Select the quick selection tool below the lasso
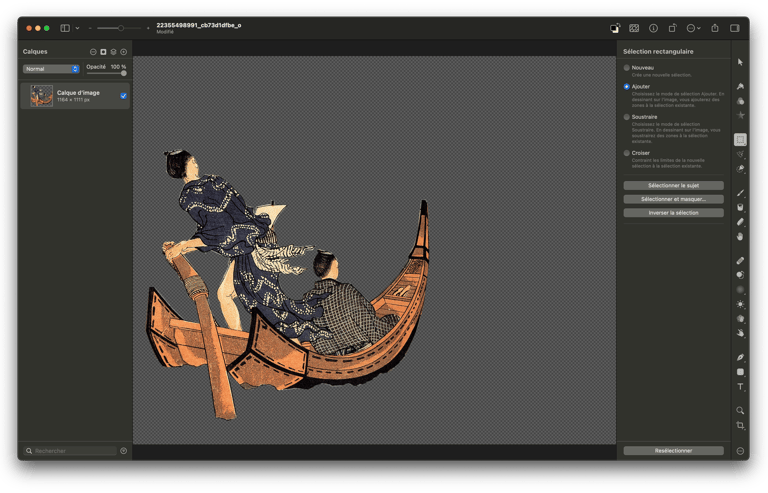This screenshot has height=493, width=768. point(740,169)
